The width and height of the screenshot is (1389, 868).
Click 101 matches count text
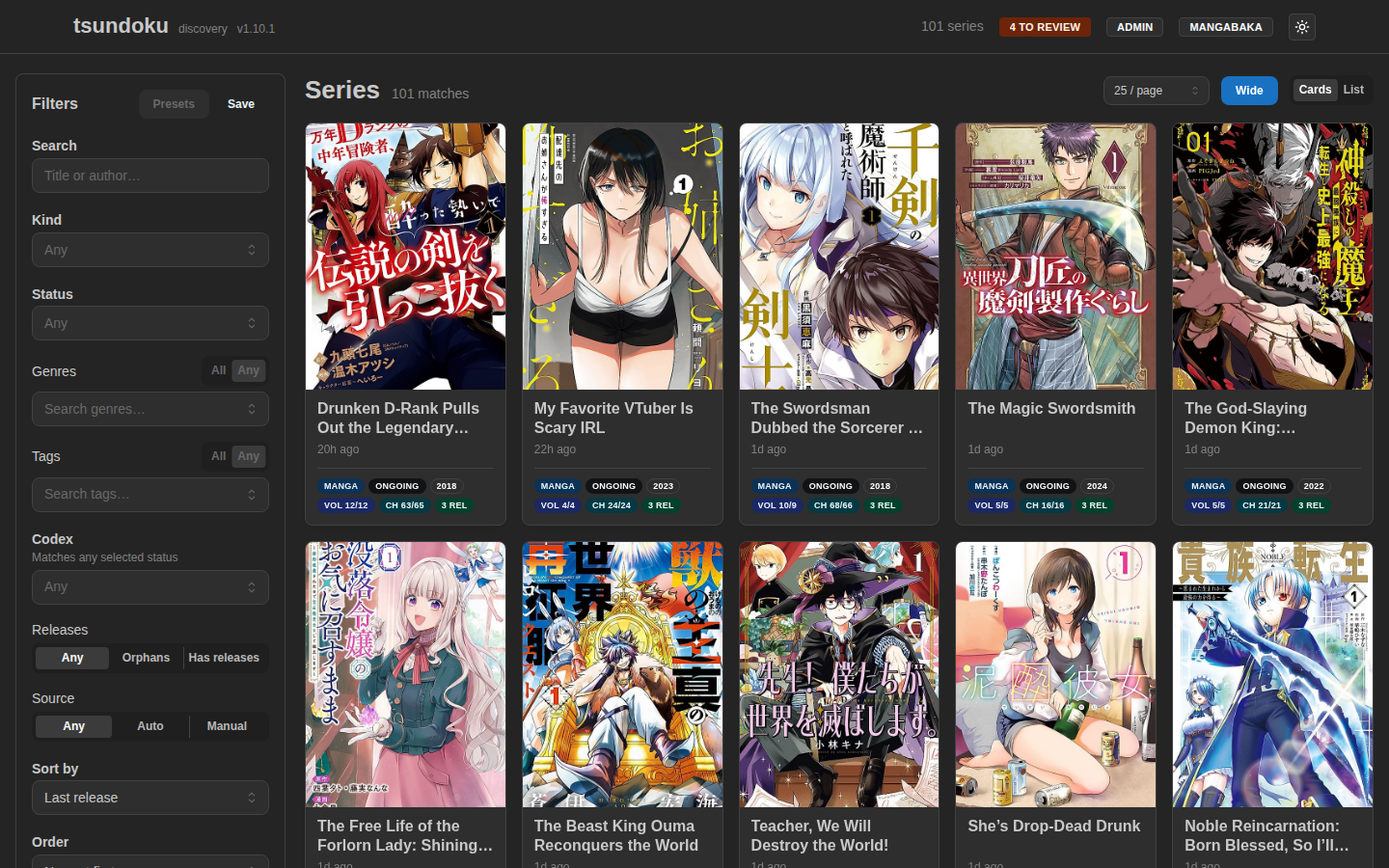(x=430, y=94)
